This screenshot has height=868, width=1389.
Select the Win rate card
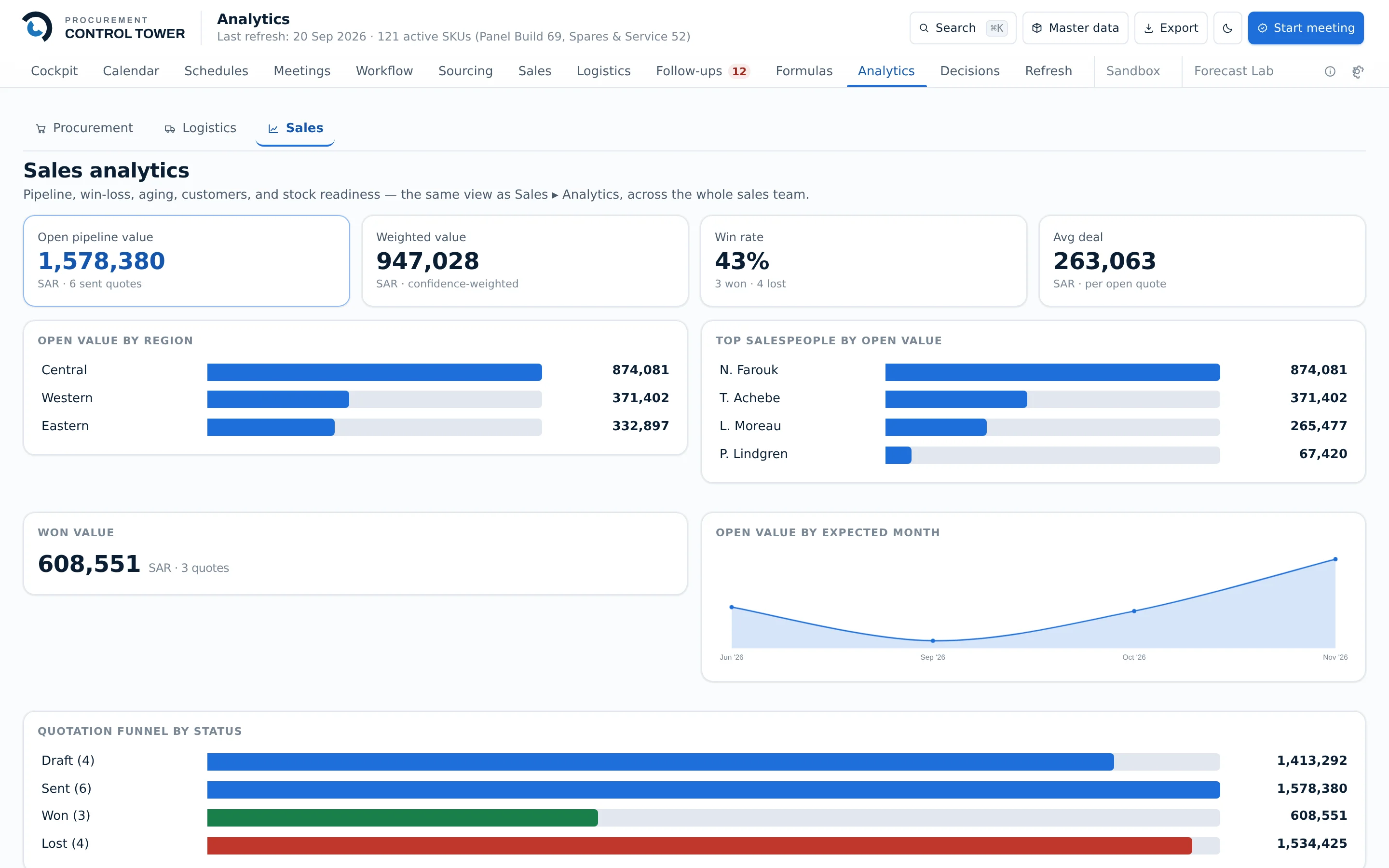point(863,260)
